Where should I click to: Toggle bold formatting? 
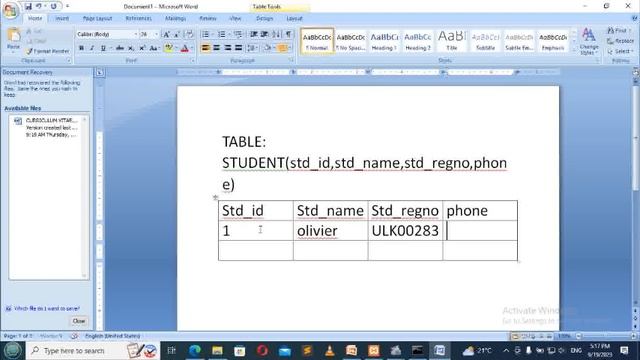[81, 48]
